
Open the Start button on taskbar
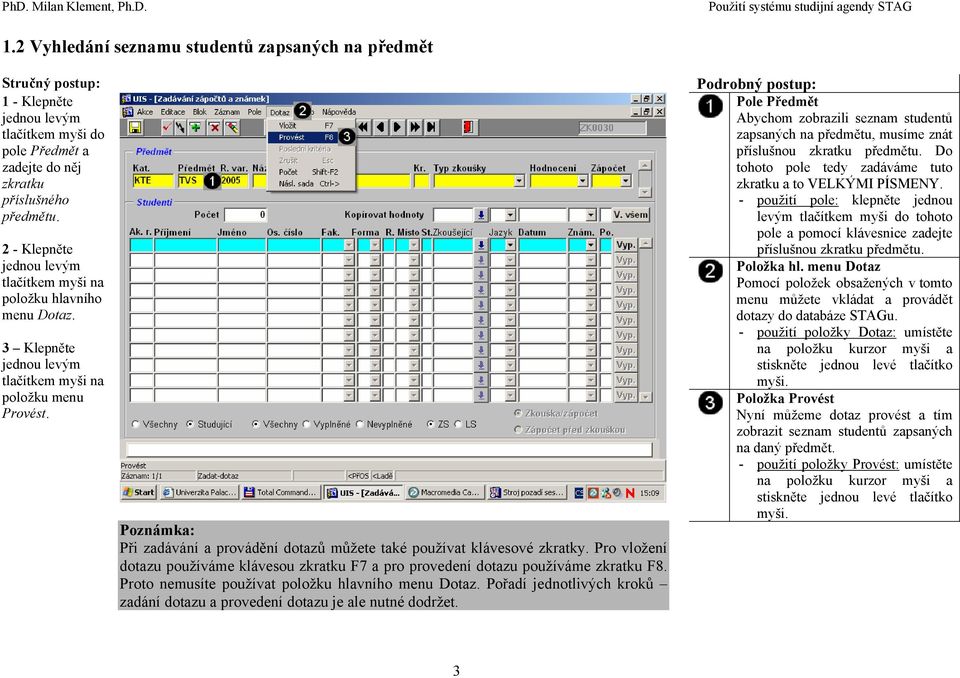(x=139, y=492)
